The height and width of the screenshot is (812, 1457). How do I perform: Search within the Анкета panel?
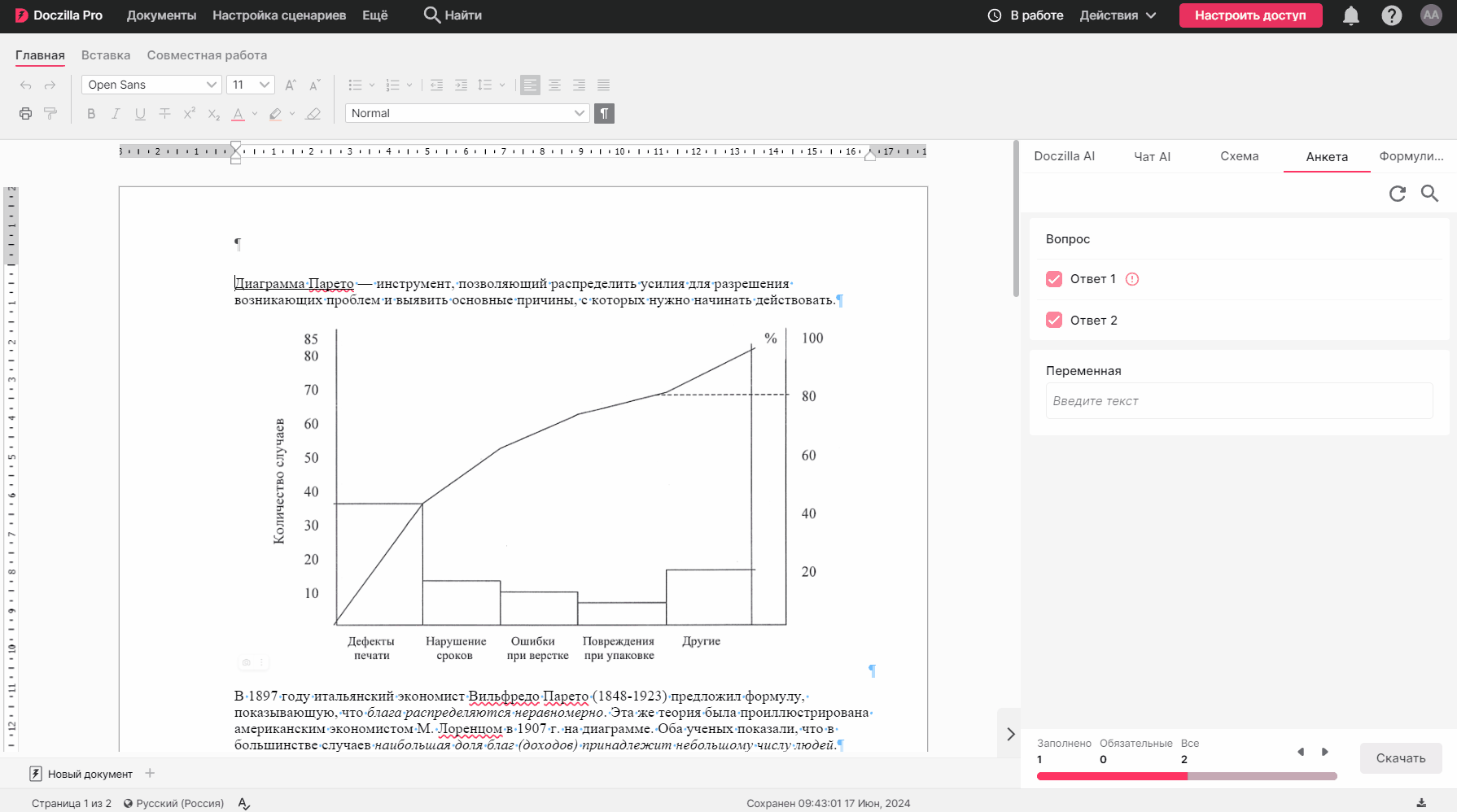click(x=1430, y=194)
